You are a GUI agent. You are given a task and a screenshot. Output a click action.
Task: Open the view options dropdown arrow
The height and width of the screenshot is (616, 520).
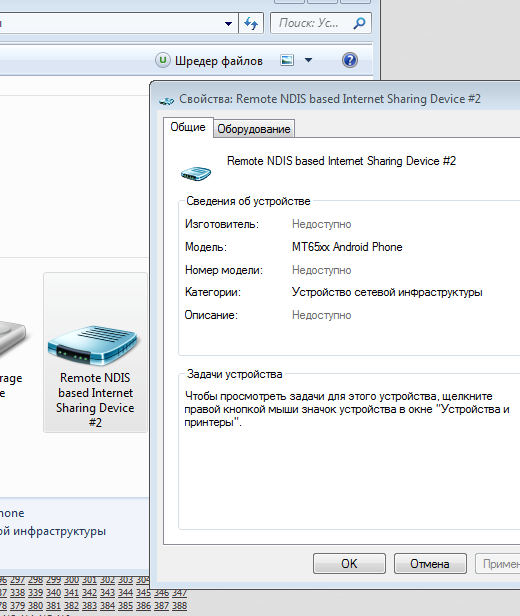click(x=308, y=60)
